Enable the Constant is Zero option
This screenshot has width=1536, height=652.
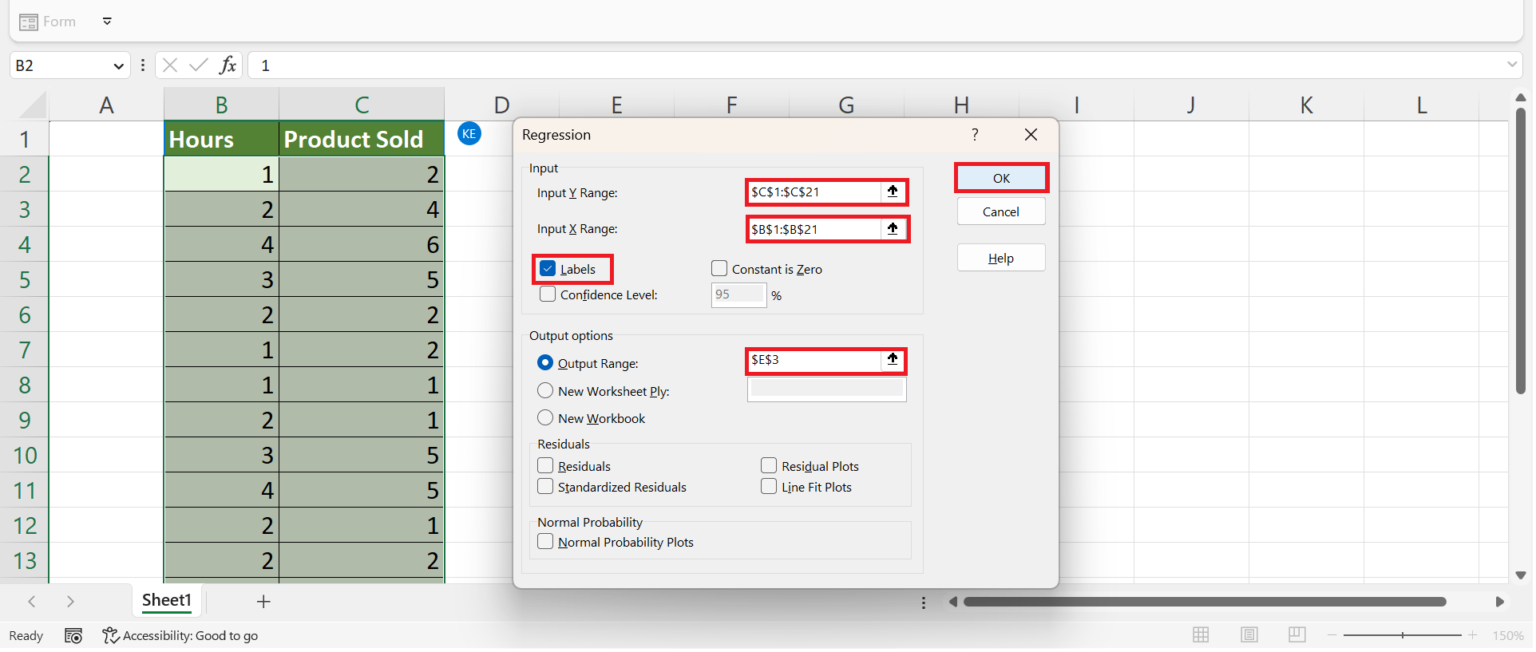tap(719, 268)
